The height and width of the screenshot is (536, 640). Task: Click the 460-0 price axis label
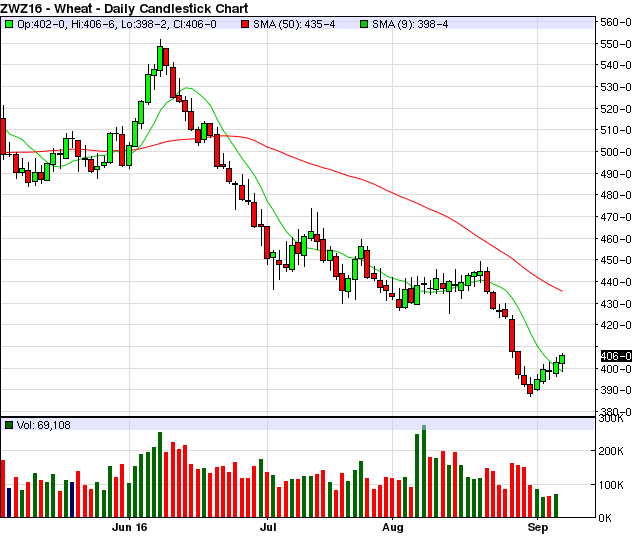point(616,239)
